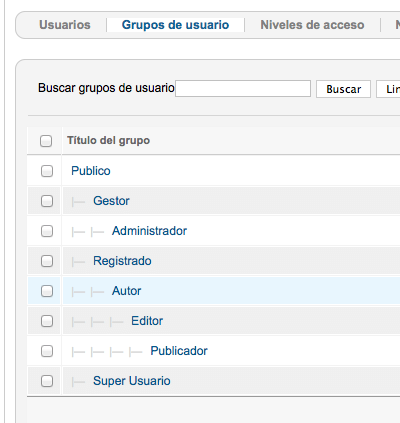Toggle the select-all checkbox in header
Viewport: 400px width, 423px height.
point(46,141)
